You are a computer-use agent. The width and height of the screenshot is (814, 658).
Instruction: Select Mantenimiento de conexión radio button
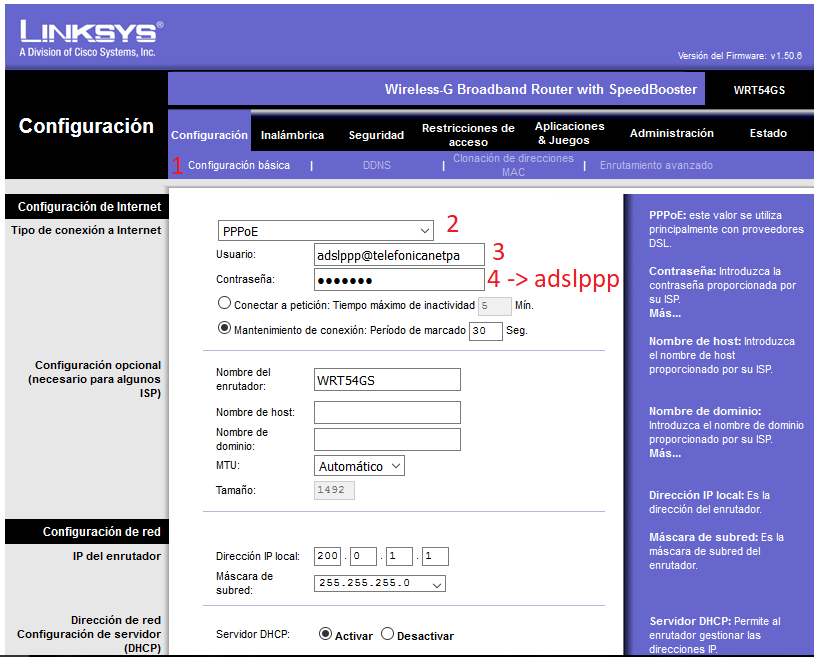(224, 328)
